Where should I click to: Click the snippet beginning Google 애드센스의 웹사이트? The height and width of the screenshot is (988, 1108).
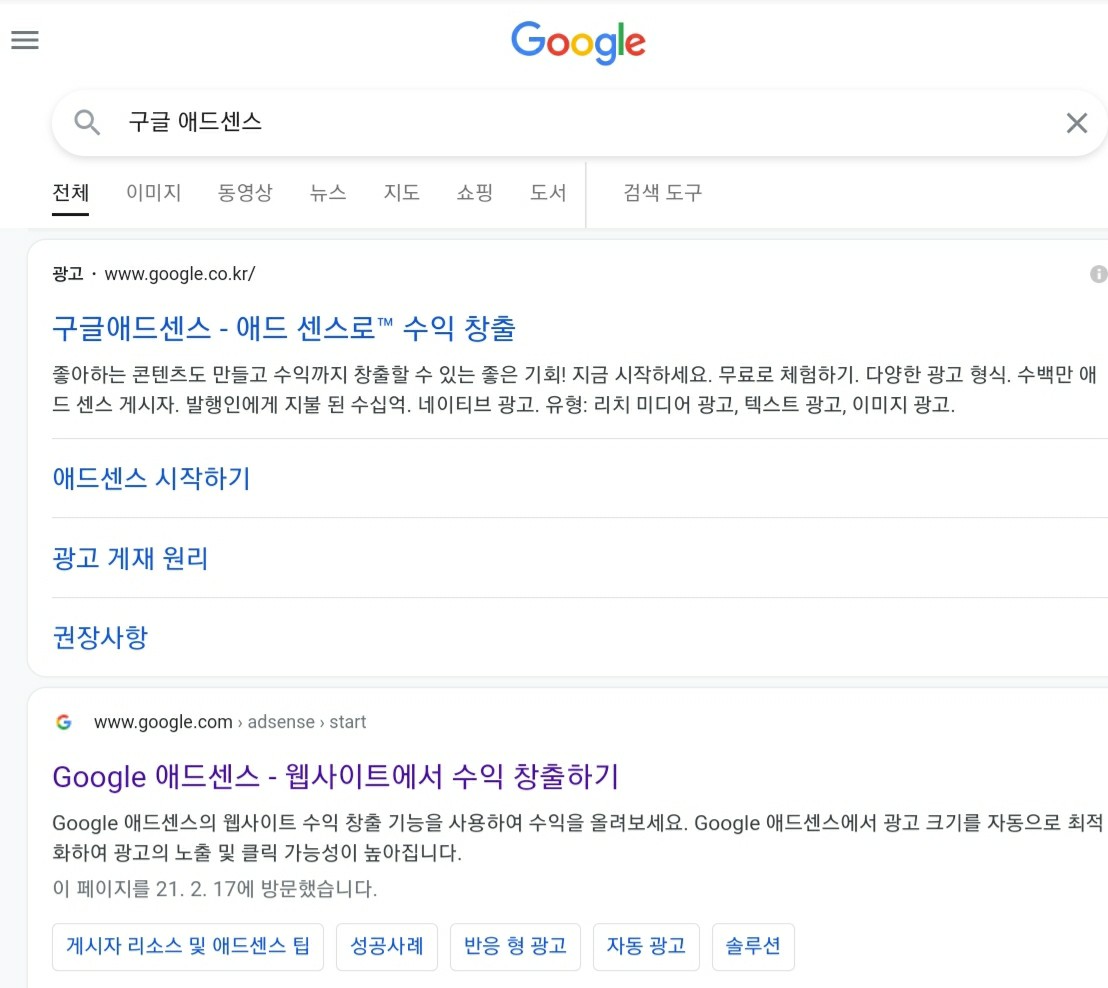pos(578,837)
